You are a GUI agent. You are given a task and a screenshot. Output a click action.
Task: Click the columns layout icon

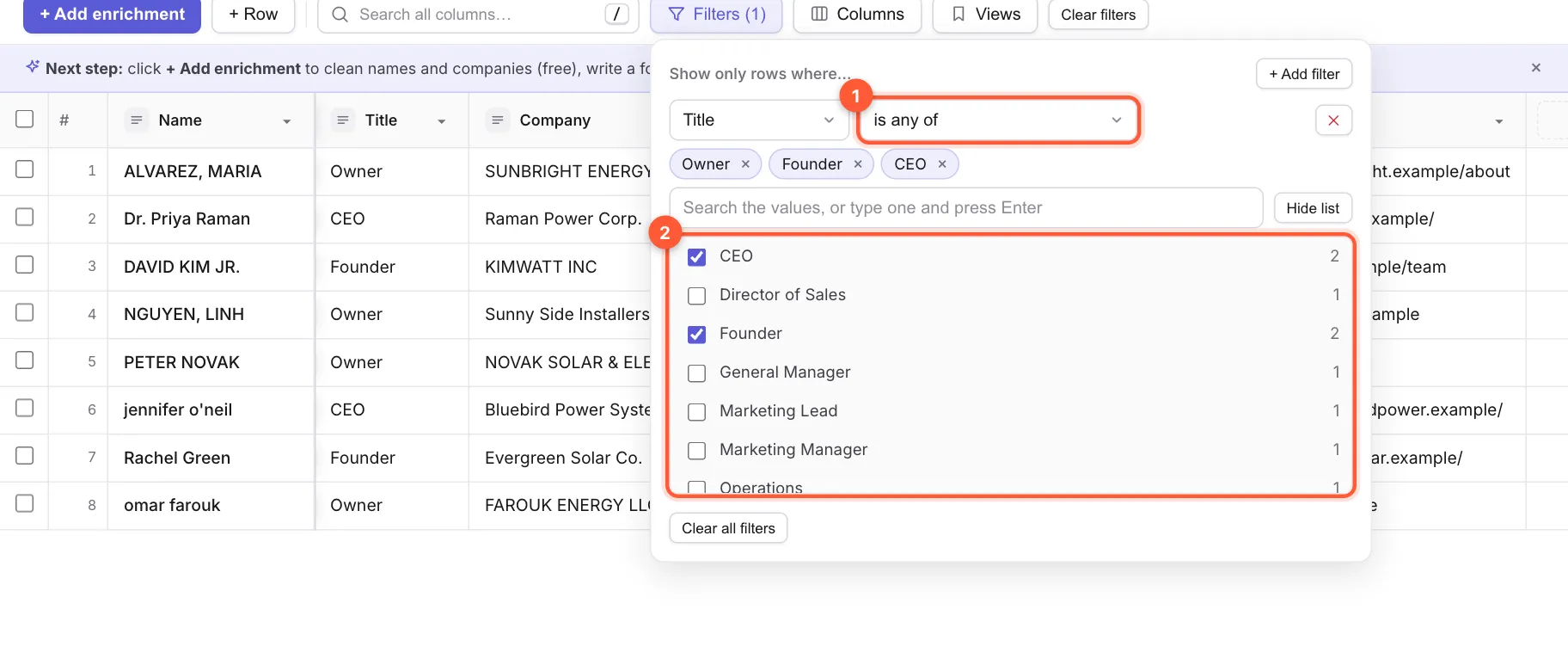819,15
